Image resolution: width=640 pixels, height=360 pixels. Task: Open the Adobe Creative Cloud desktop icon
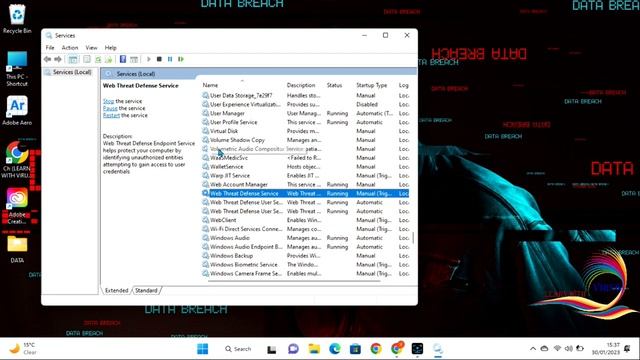(x=17, y=206)
